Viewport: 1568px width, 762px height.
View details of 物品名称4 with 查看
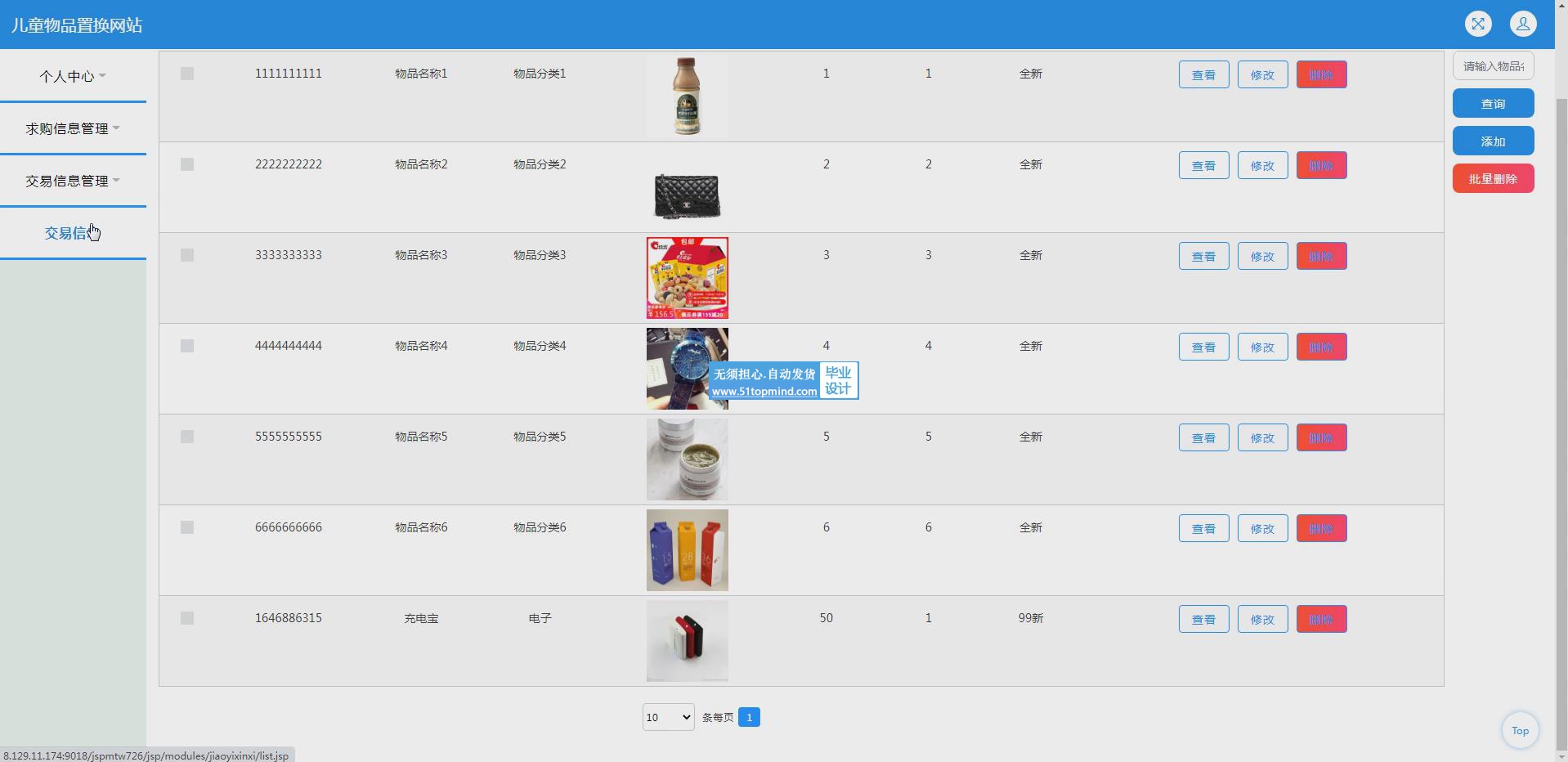pyautogui.click(x=1203, y=347)
